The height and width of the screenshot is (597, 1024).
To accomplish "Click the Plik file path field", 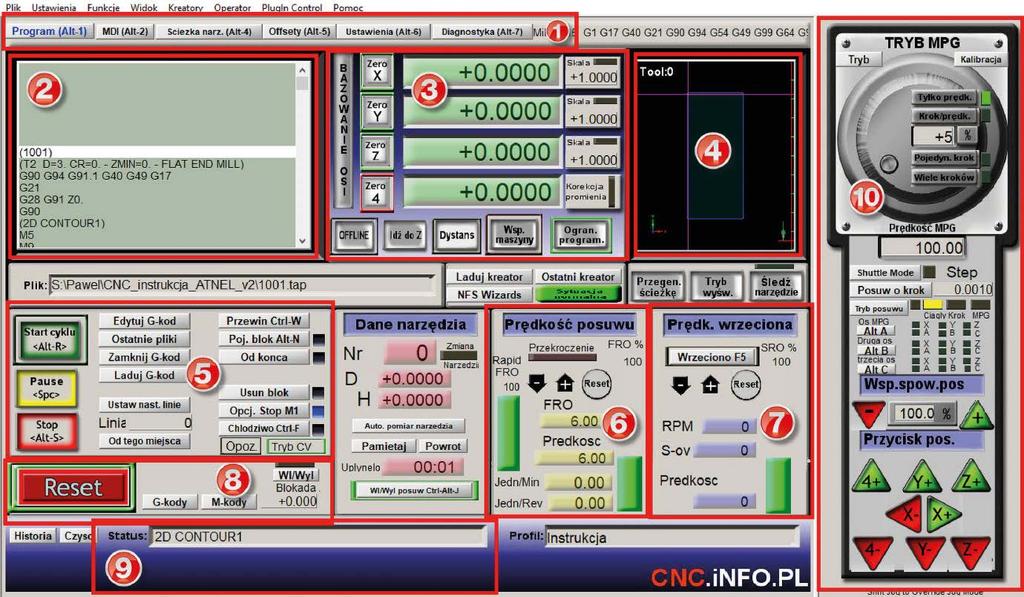I will [x=242, y=285].
